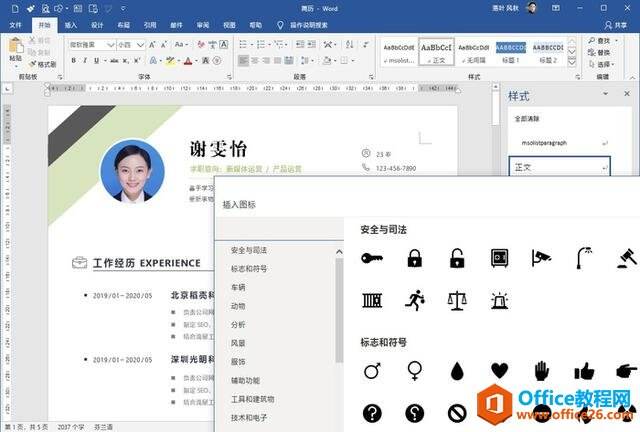The width and height of the screenshot is (640, 432).
Task: Switch to the 插入 ribbon tab
Action: tap(70, 23)
